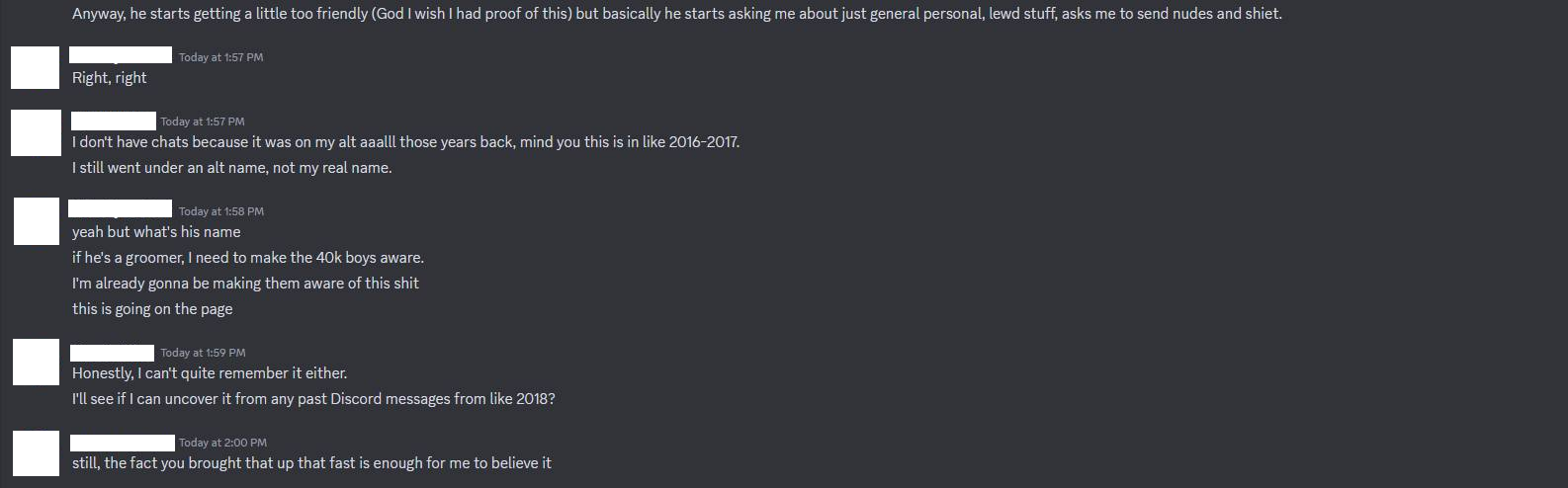Click the "yeah but what's his name" message

pyautogui.click(x=156, y=232)
